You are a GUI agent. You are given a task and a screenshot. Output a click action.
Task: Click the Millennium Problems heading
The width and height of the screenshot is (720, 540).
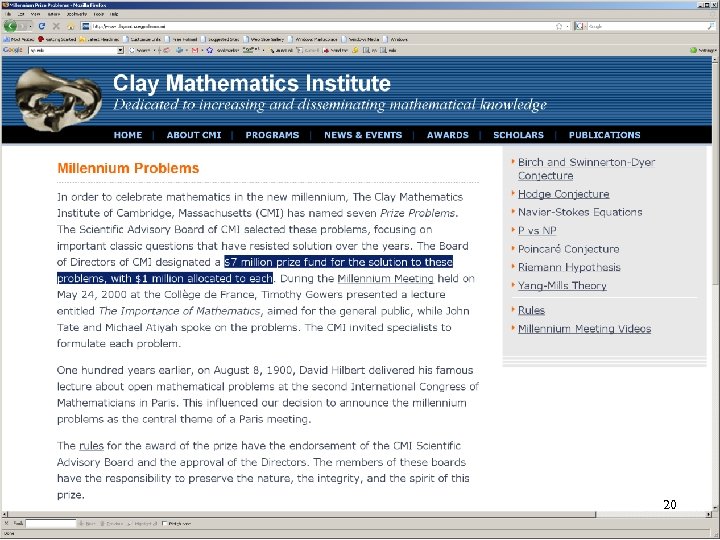tap(128, 168)
